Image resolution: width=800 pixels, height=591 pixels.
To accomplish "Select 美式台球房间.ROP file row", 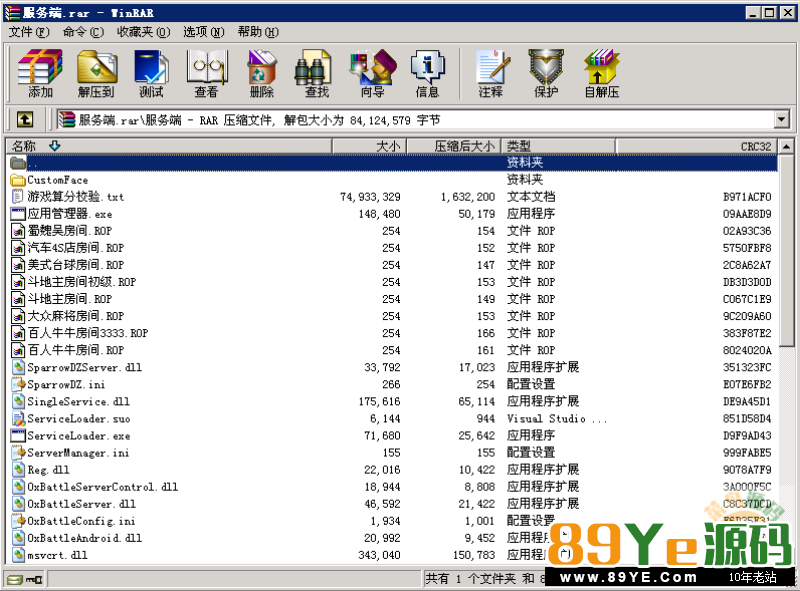I will 393,265.
